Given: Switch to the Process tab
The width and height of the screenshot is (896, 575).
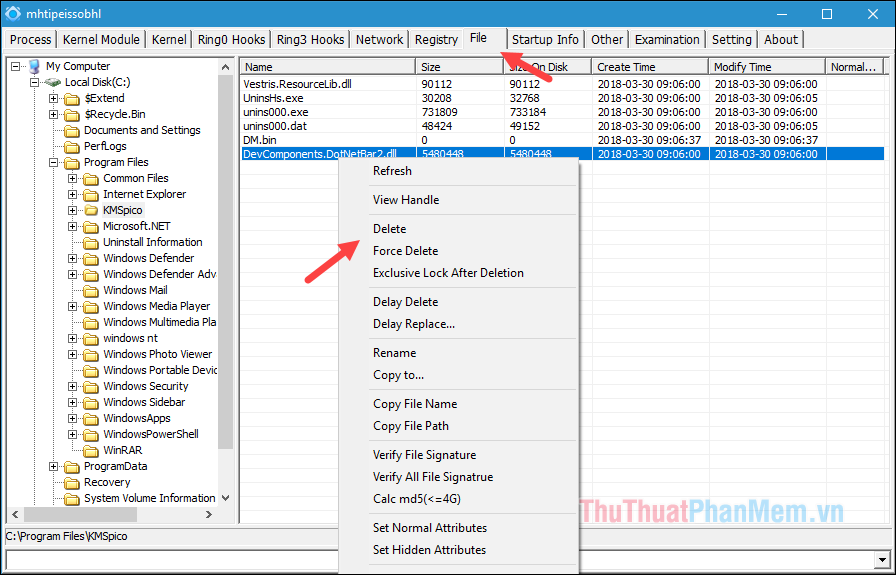Looking at the screenshot, I should pyautogui.click(x=30, y=39).
